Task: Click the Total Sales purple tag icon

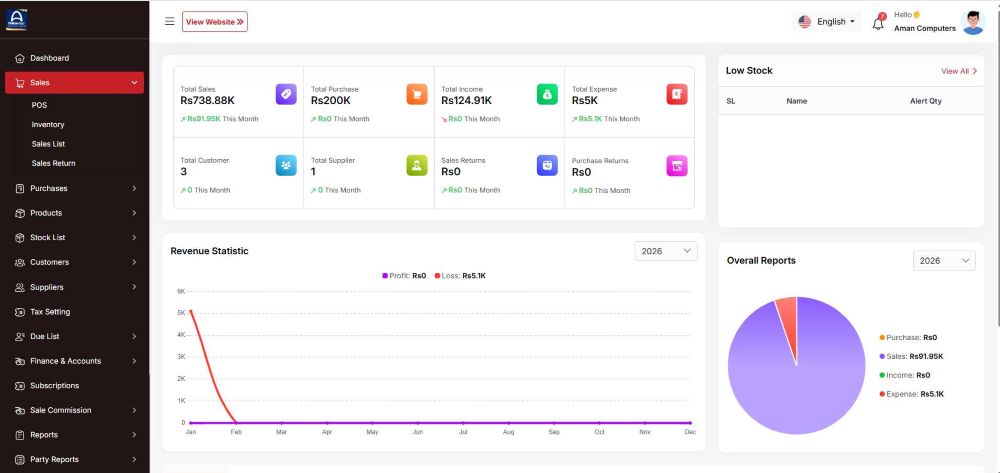Action: tap(286, 94)
